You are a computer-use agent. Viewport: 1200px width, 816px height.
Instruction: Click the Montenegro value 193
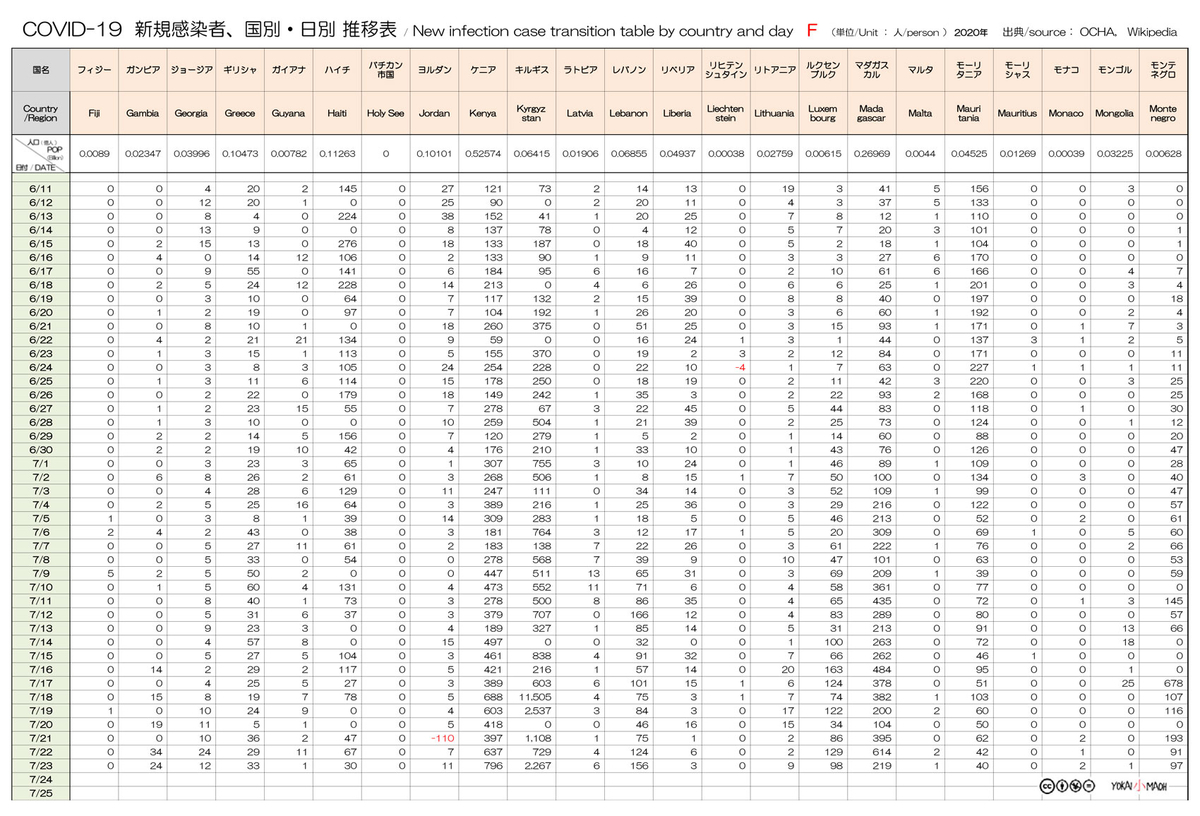click(1174, 738)
